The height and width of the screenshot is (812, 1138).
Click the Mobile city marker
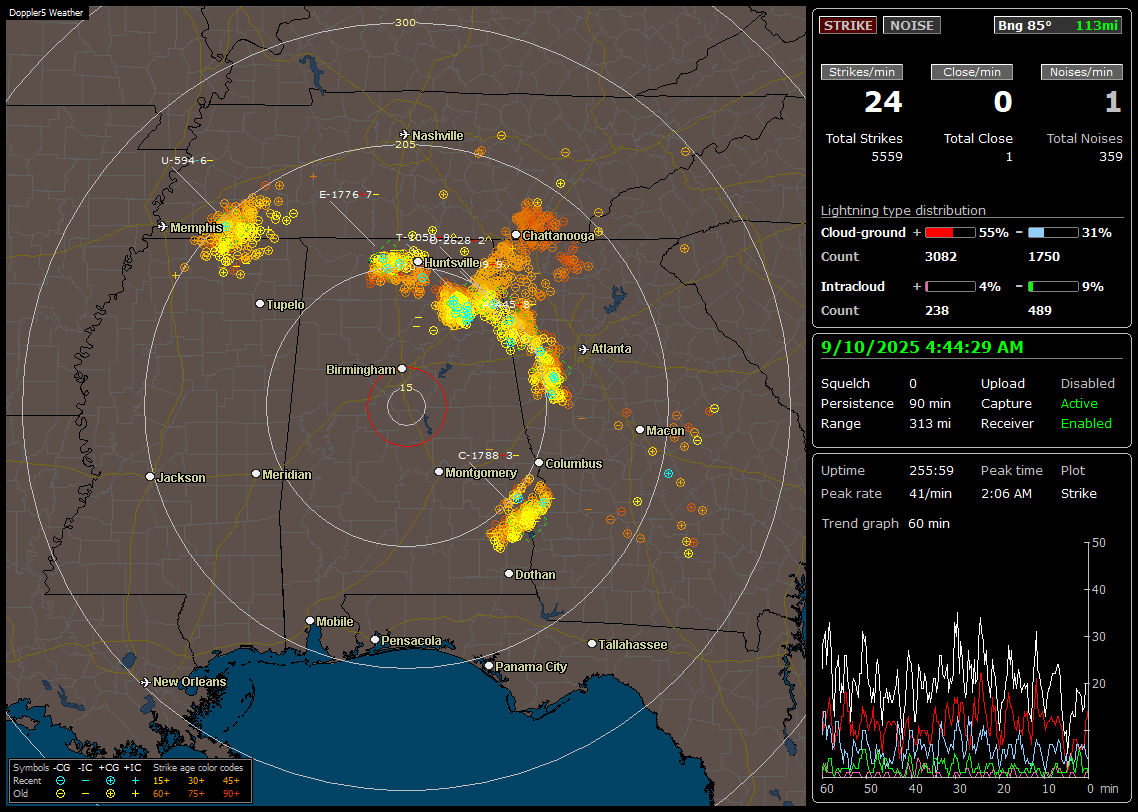pos(310,621)
